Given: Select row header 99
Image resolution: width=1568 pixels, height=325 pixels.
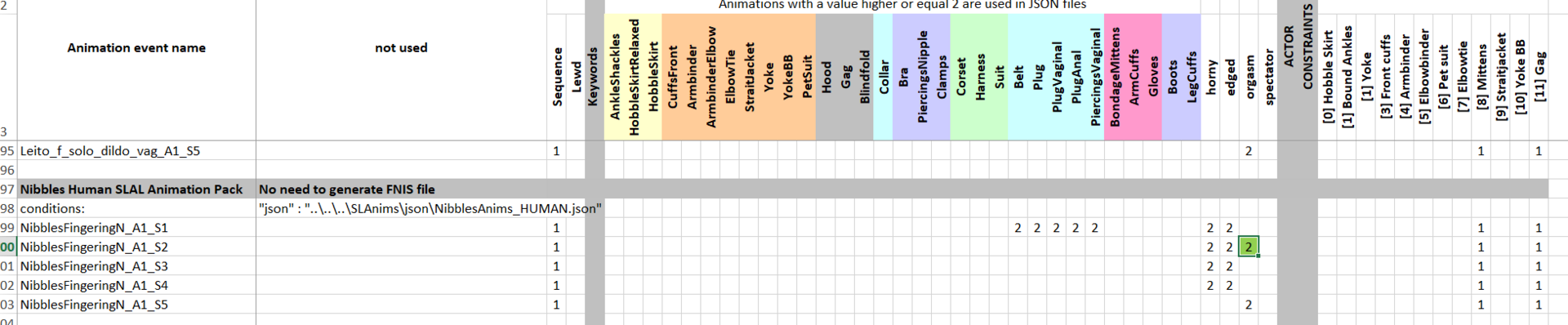Looking at the screenshot, I should click(x=8, y=228).
